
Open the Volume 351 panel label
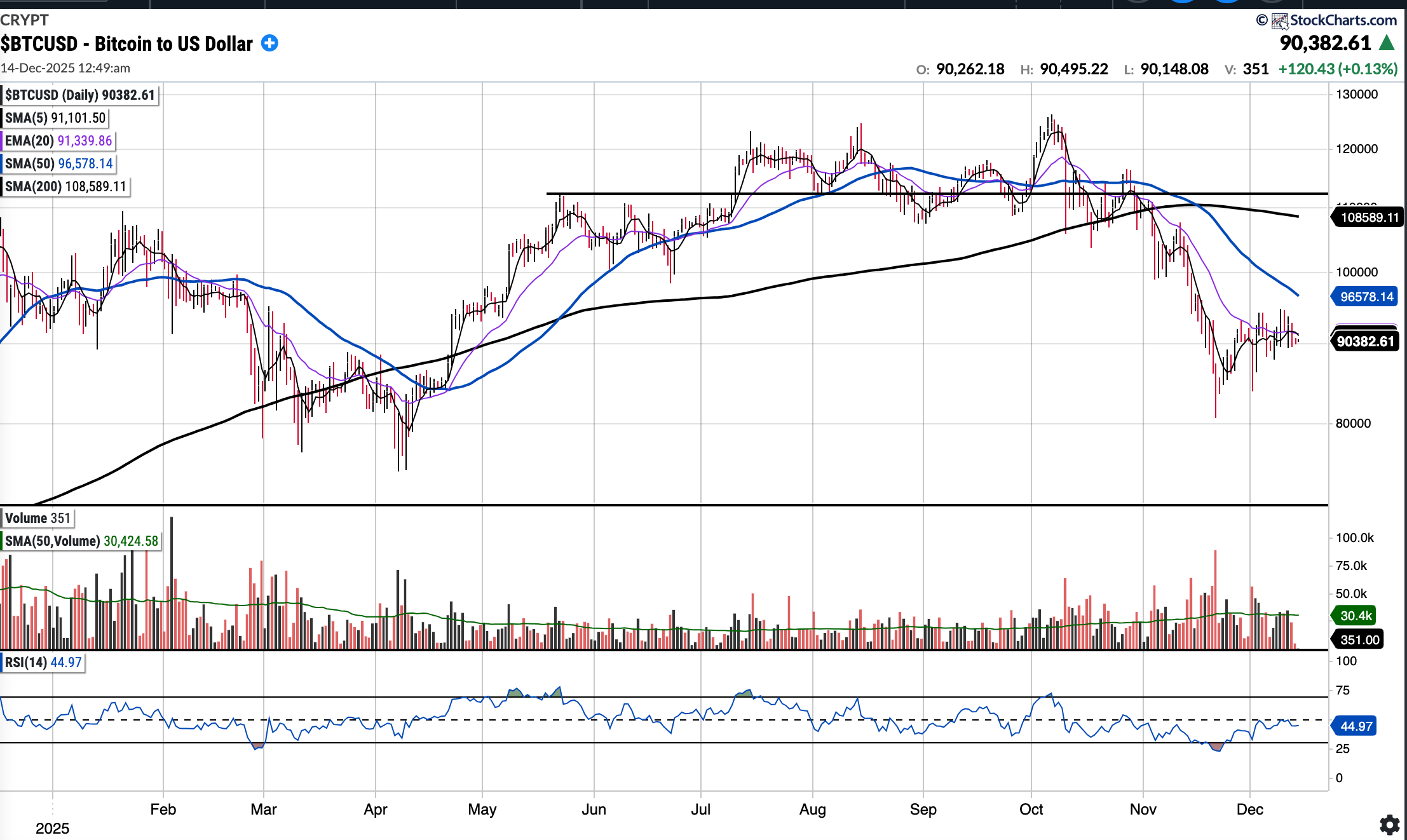(x=37, y=518)
